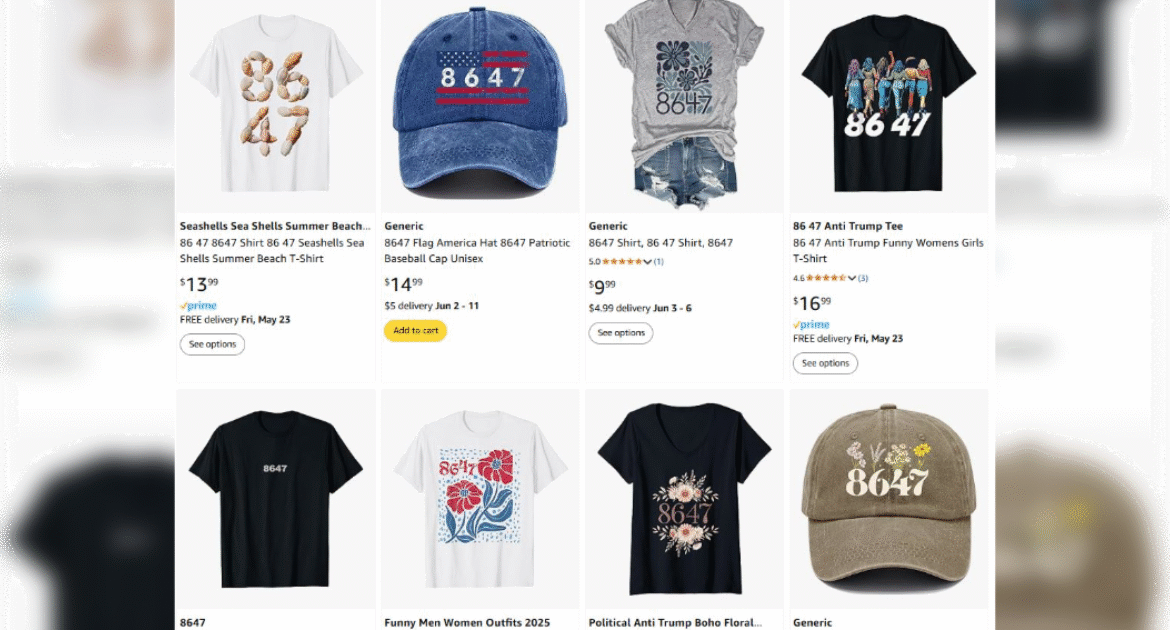Click See options under Anti Trump tee
Image resolution: width=1170 pixels, height=630 pixels.
pos(825,364)
